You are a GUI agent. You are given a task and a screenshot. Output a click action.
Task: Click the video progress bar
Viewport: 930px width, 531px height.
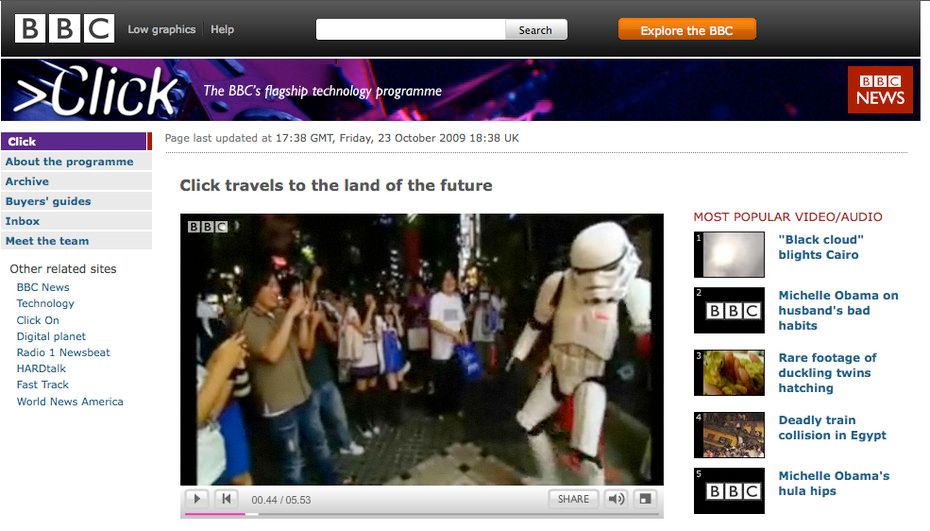click(421, 514)
